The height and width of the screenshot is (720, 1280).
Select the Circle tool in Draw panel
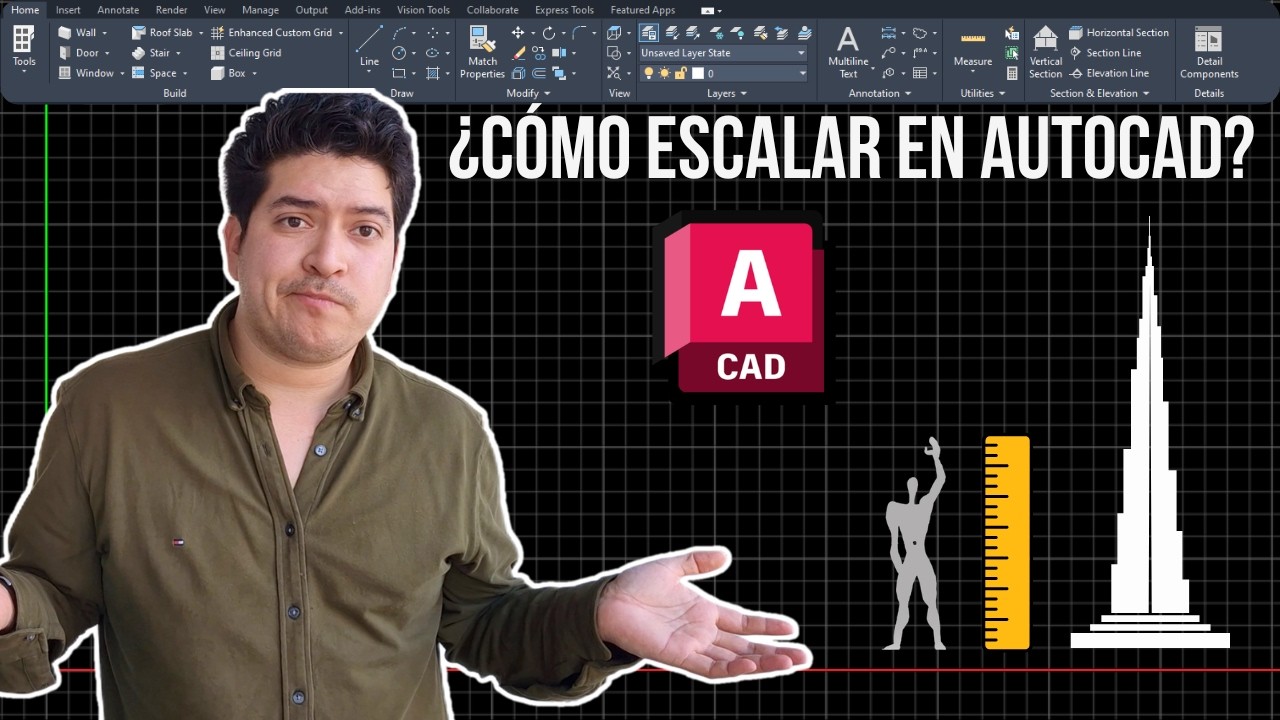pos(400,53)
